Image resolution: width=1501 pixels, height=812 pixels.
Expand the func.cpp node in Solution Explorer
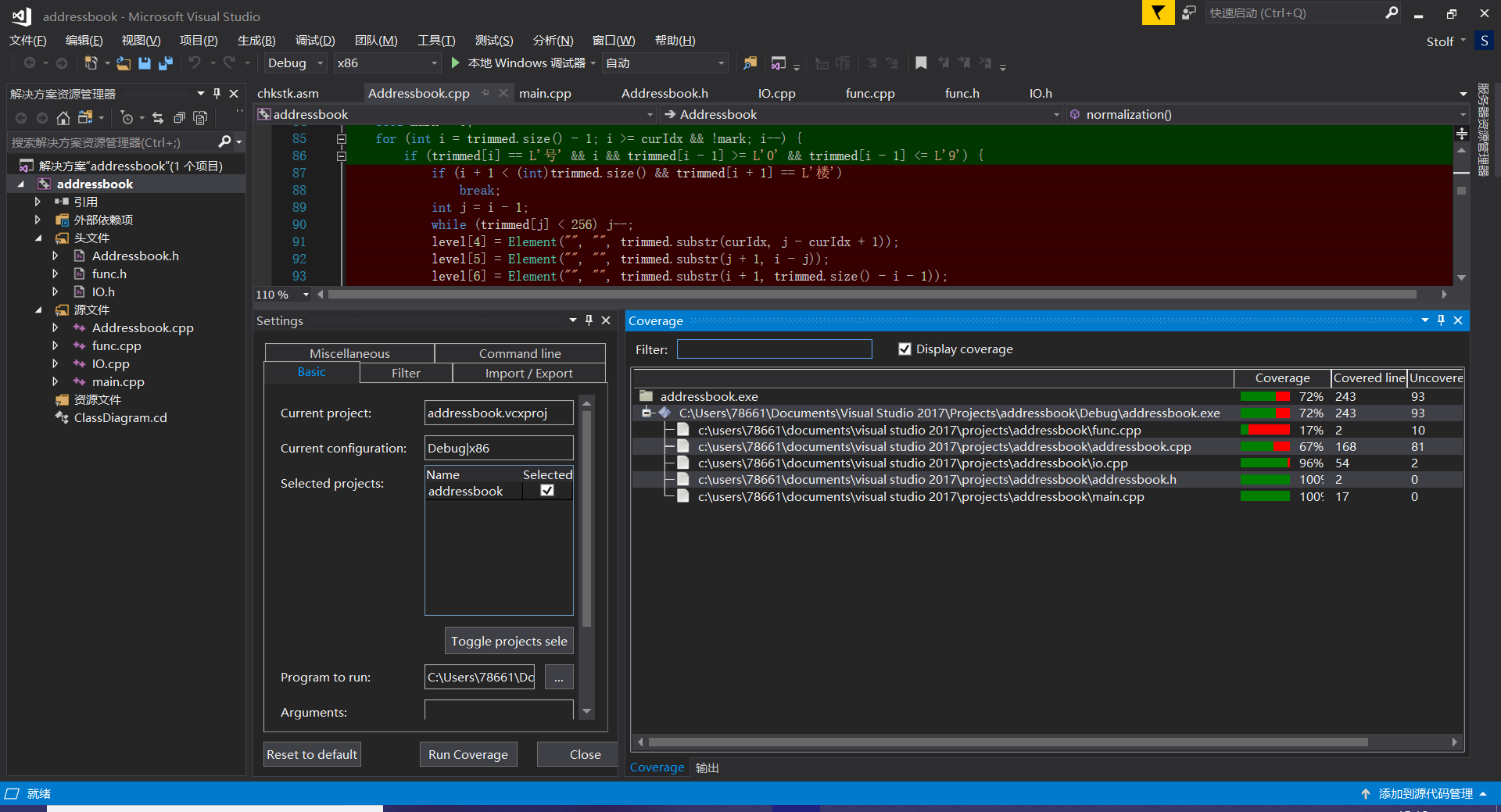(x=55, y=345)
